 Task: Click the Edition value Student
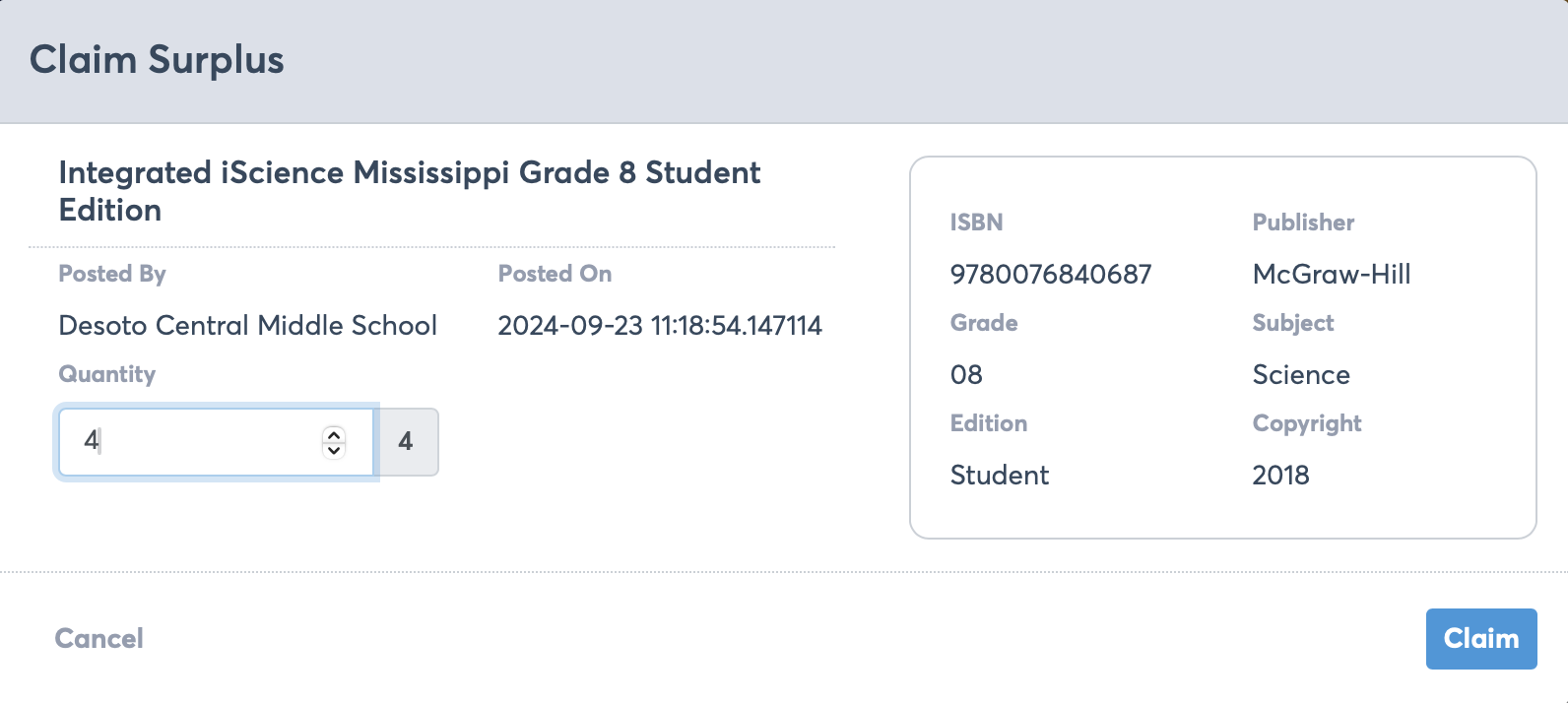[1000, 475]
